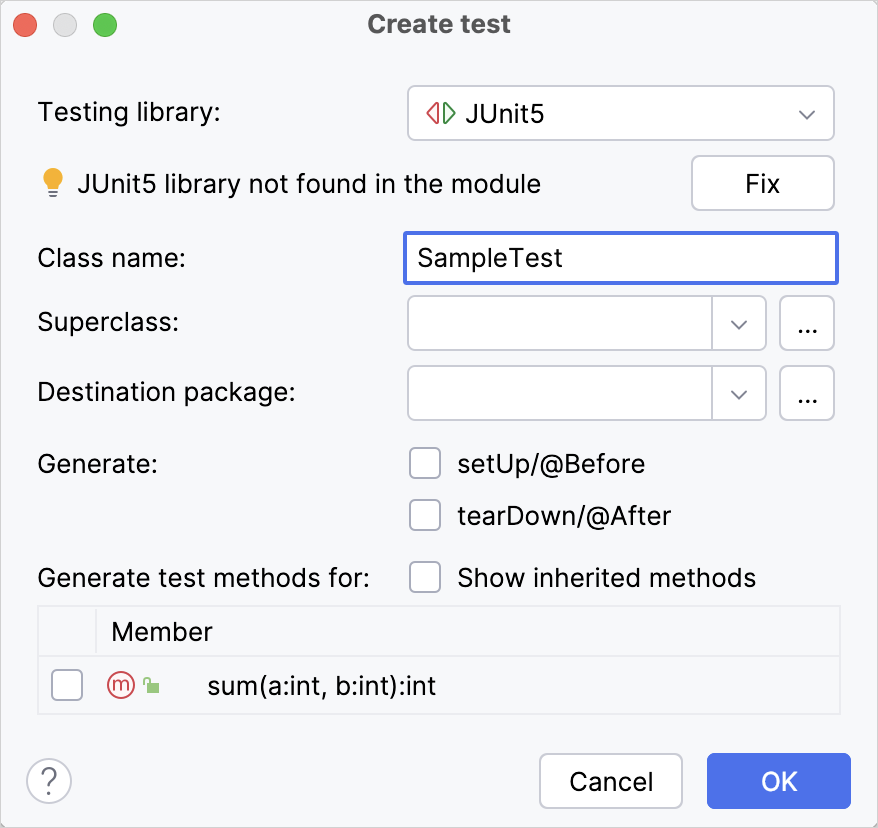
Task: Enable the setUp/@Before checkbox
Action: click(x=424, y=463)
